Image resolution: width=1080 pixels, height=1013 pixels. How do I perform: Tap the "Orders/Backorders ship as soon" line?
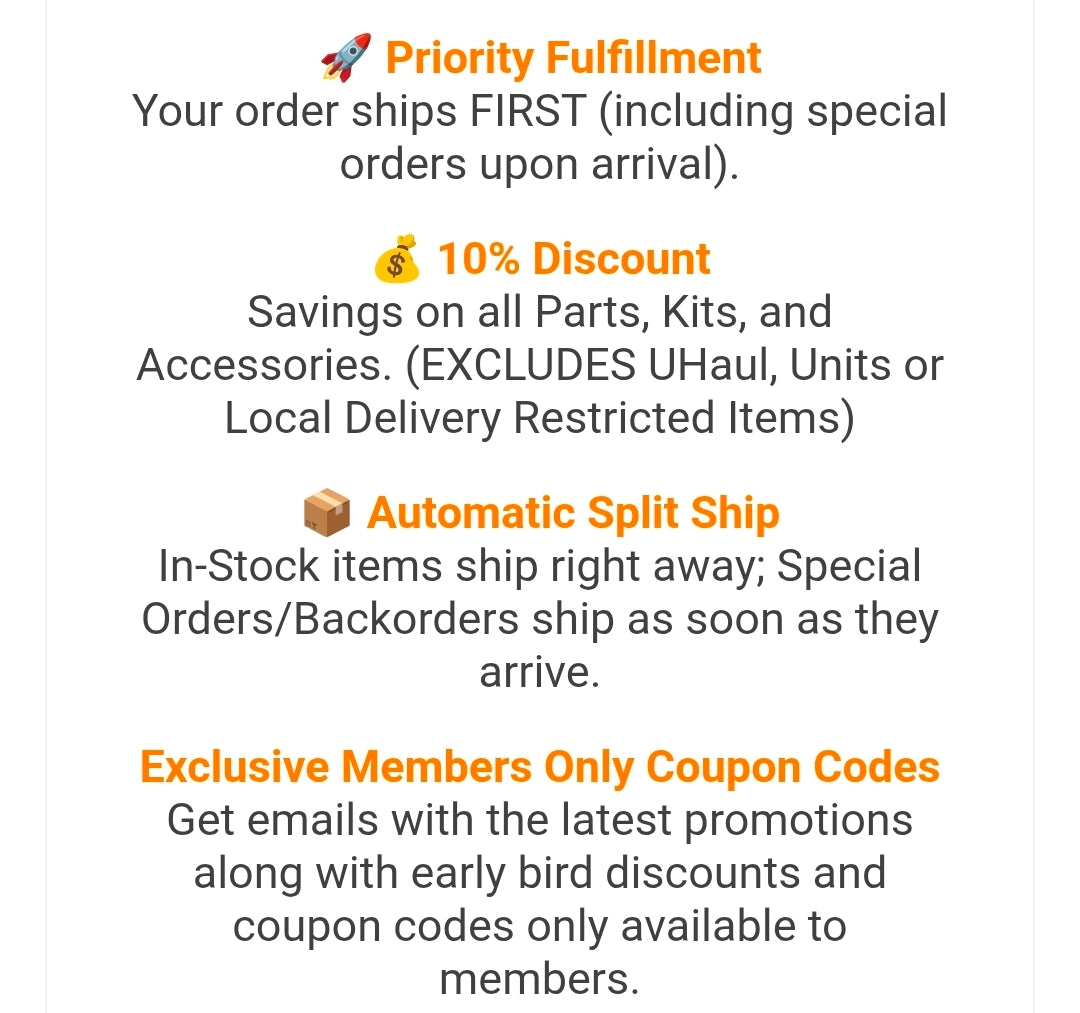click(540, 620)
